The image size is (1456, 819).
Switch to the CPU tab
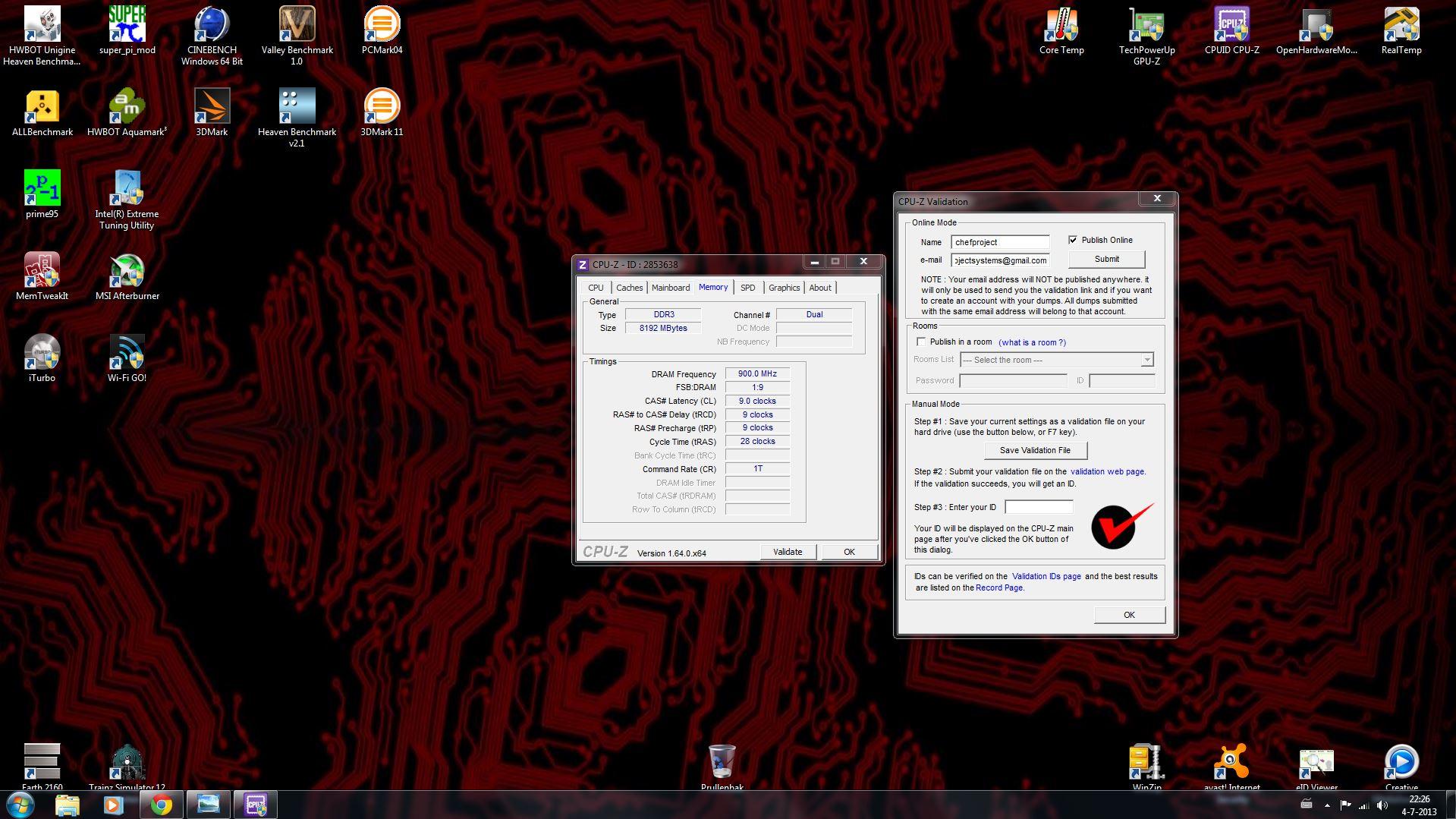[x=596, y=288]
